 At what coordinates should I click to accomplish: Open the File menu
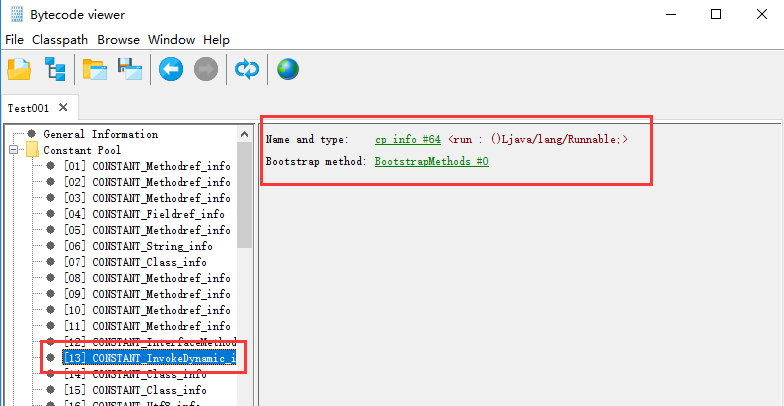tap(14, 40)
